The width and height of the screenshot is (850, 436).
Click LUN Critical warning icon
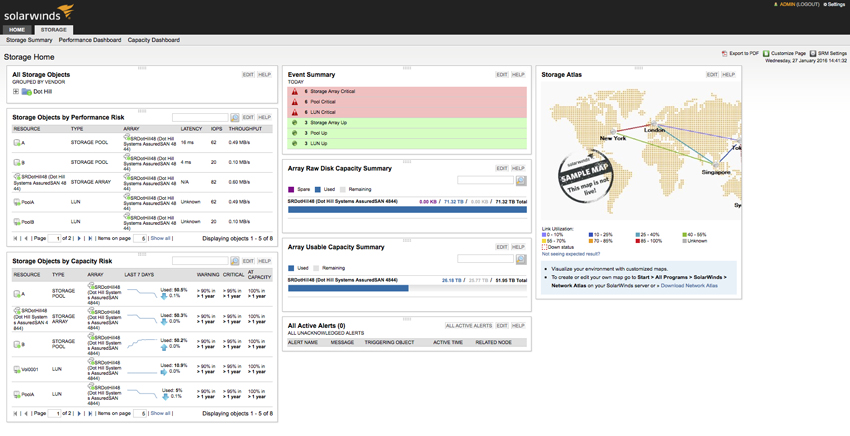pyautogui.click(x=295, y=112)
